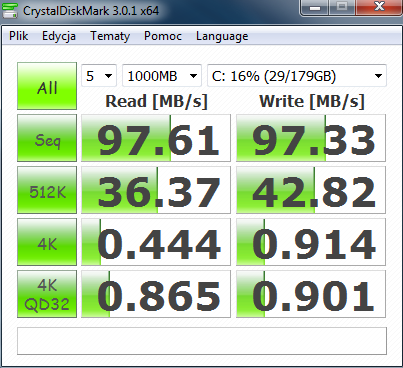Select the 4K write value 0.914
Image resolution: width=403 pixels, height=368 pixels.
click(x=311, y=242)
